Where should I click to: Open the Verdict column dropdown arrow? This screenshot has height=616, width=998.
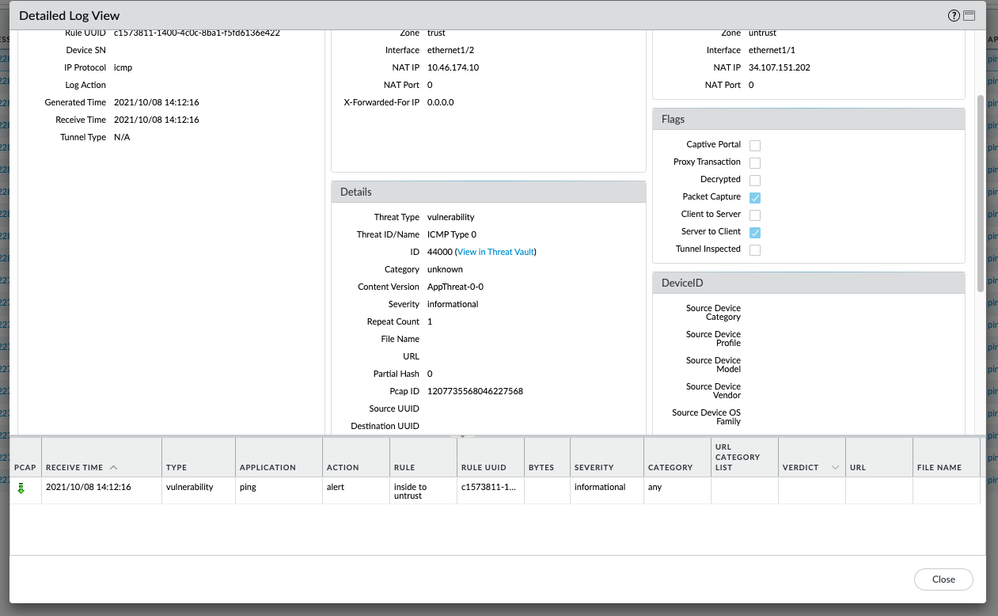(x=835, y=468)
